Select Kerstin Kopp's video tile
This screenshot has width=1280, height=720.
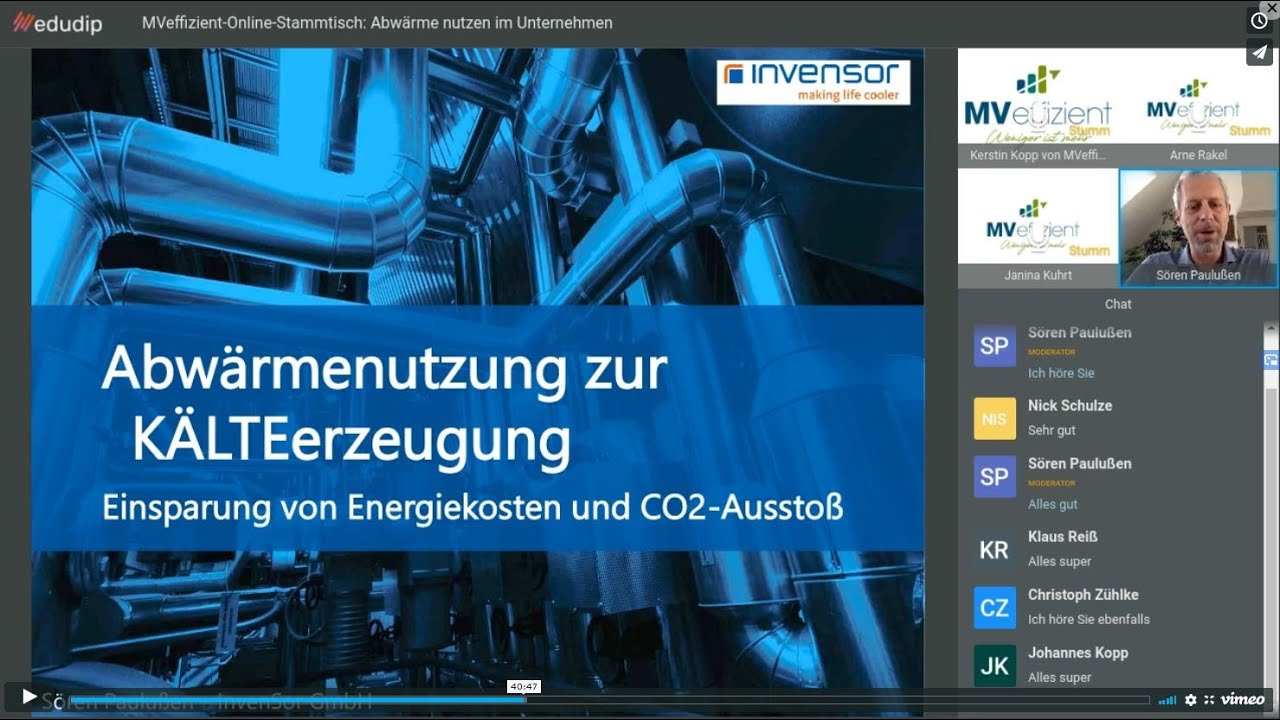pos(1038,106)
